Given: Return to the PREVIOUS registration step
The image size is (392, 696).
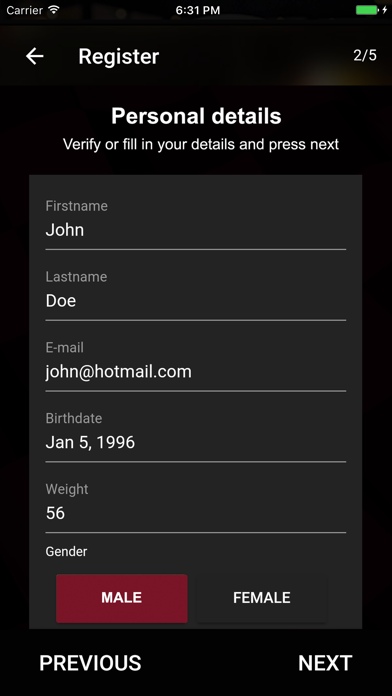Looking at the screenshot, I should 90,663.
